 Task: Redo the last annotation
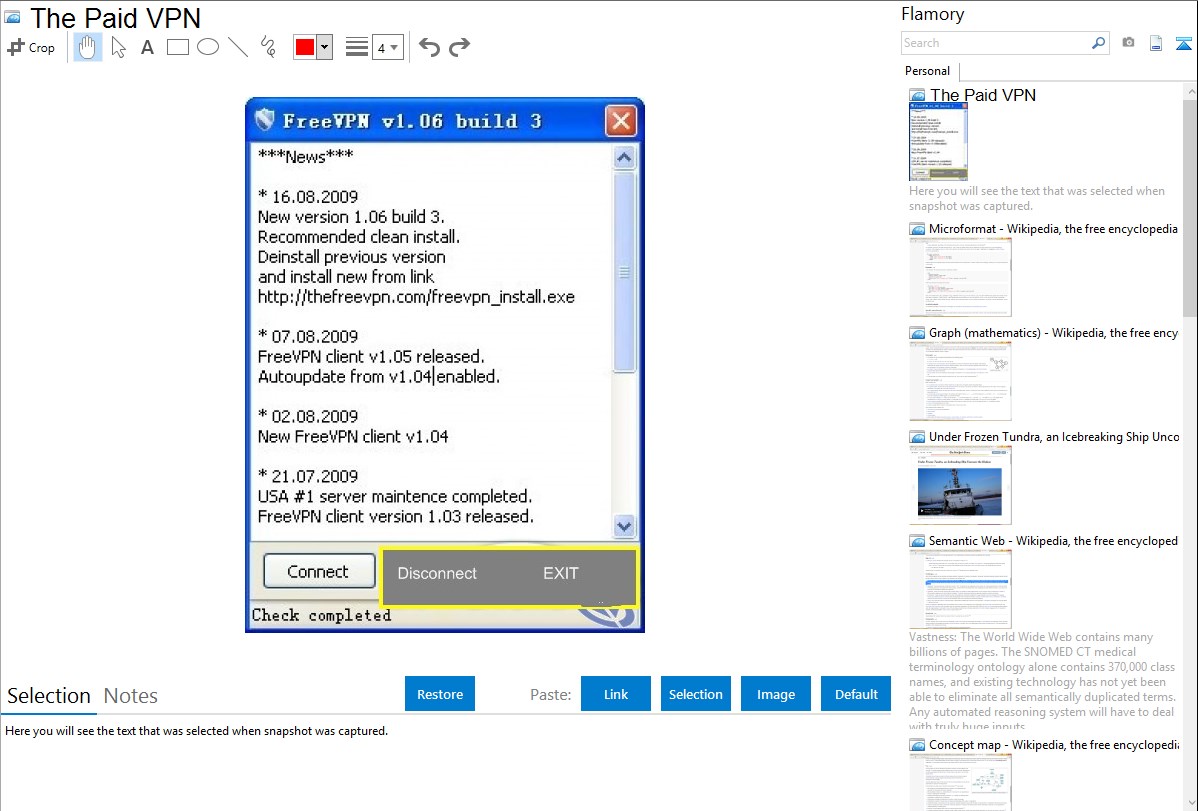[459, 47]
